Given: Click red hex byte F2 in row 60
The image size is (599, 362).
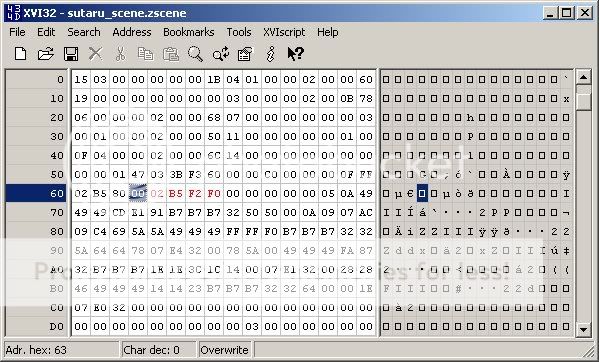Looking at the screenshot, I should (195, 193).
